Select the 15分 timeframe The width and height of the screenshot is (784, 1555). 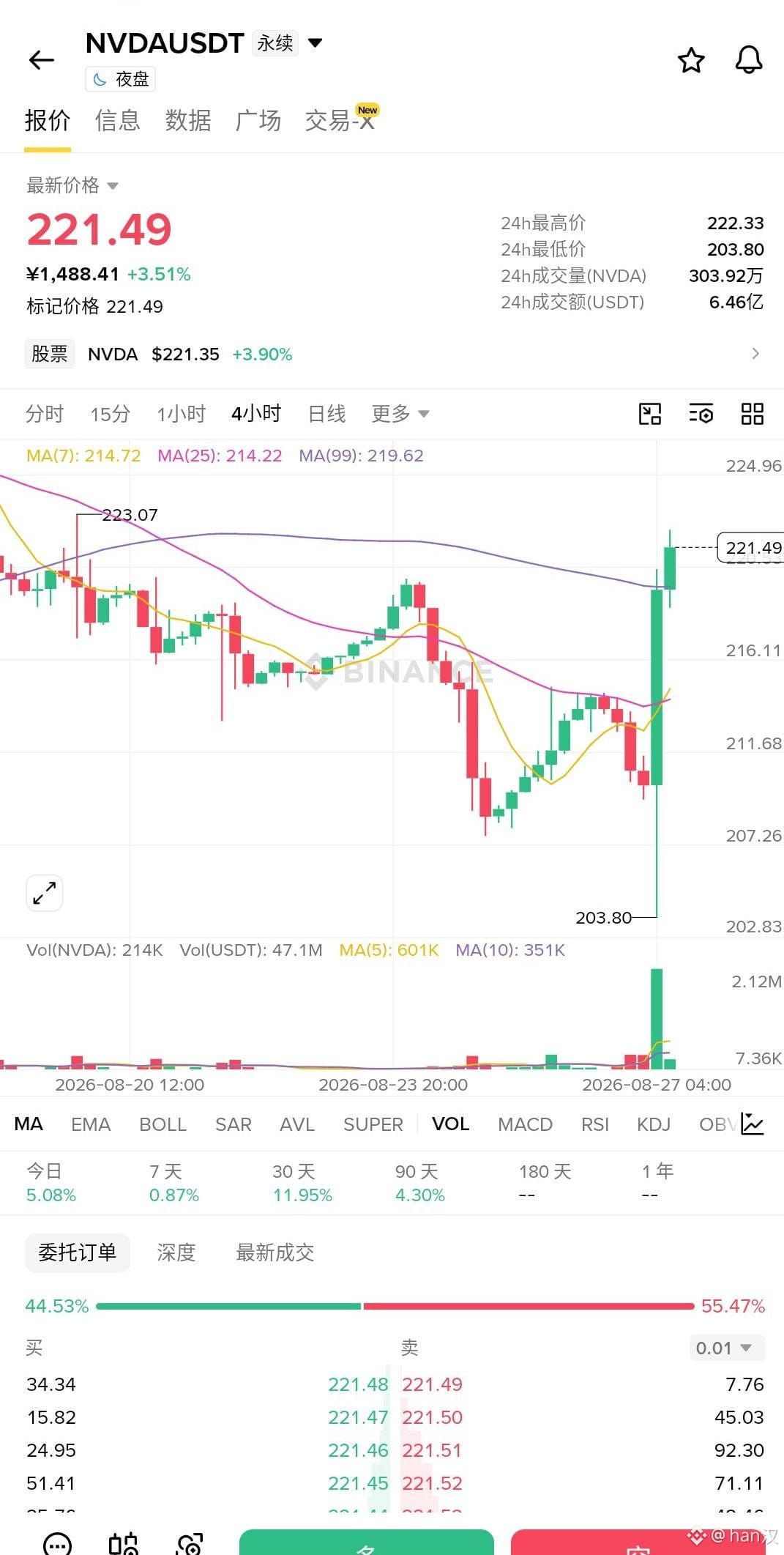click(110, 414)
